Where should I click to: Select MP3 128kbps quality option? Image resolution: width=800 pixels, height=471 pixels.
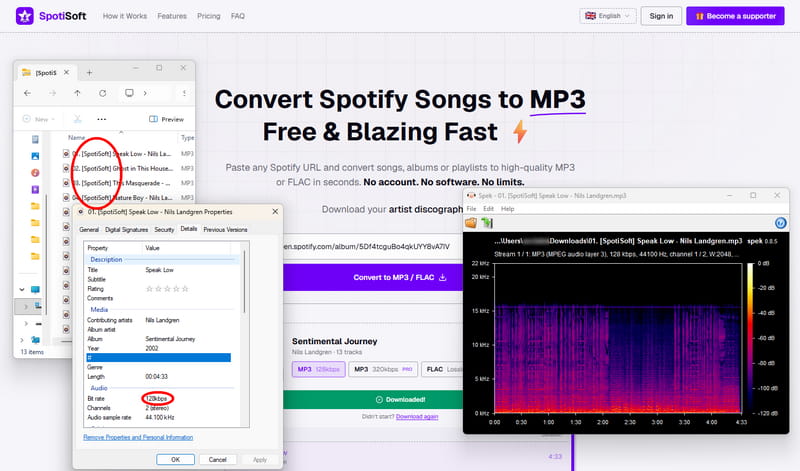318,369
